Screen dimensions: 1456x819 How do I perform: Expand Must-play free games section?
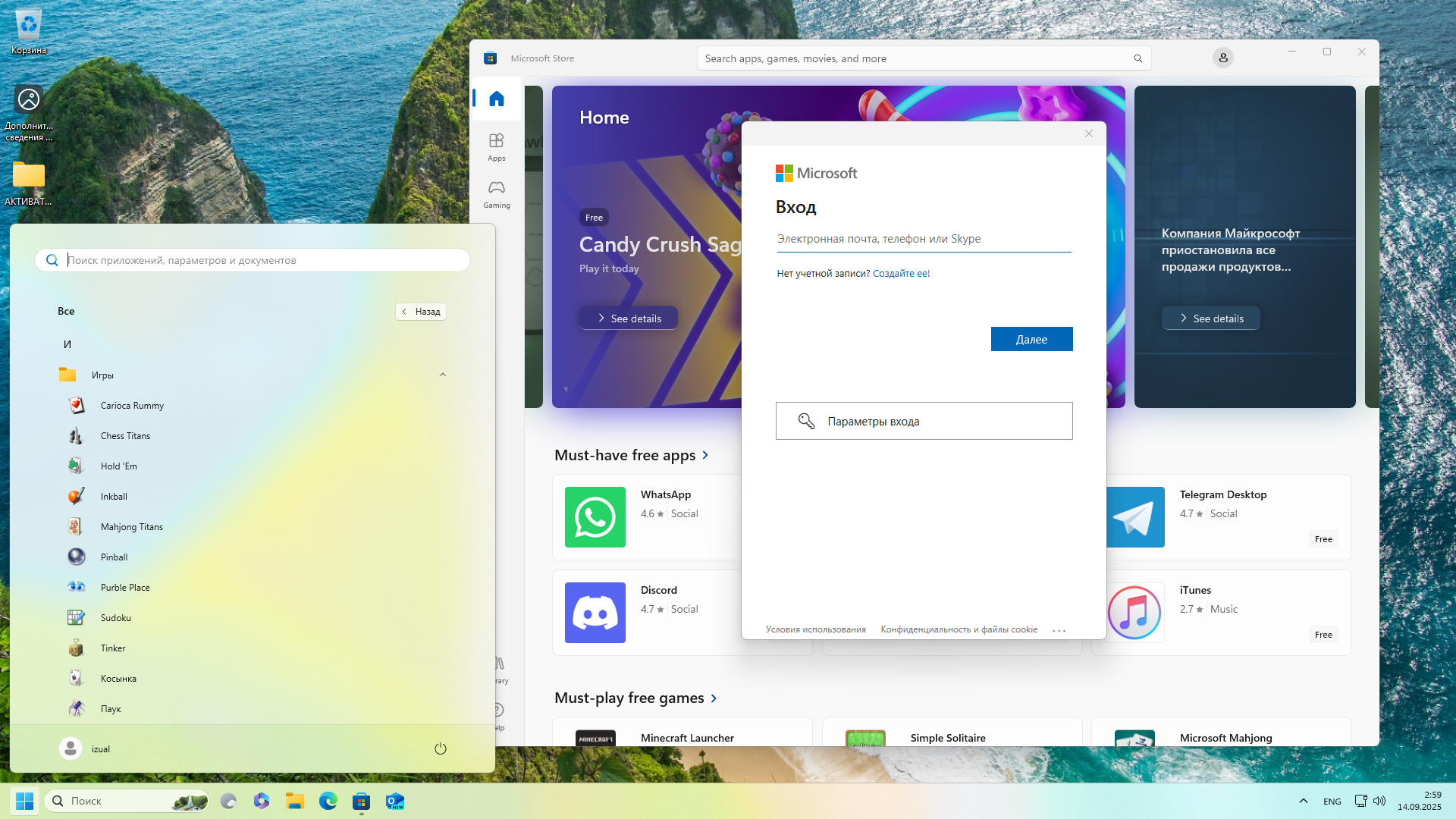point(635,698)
